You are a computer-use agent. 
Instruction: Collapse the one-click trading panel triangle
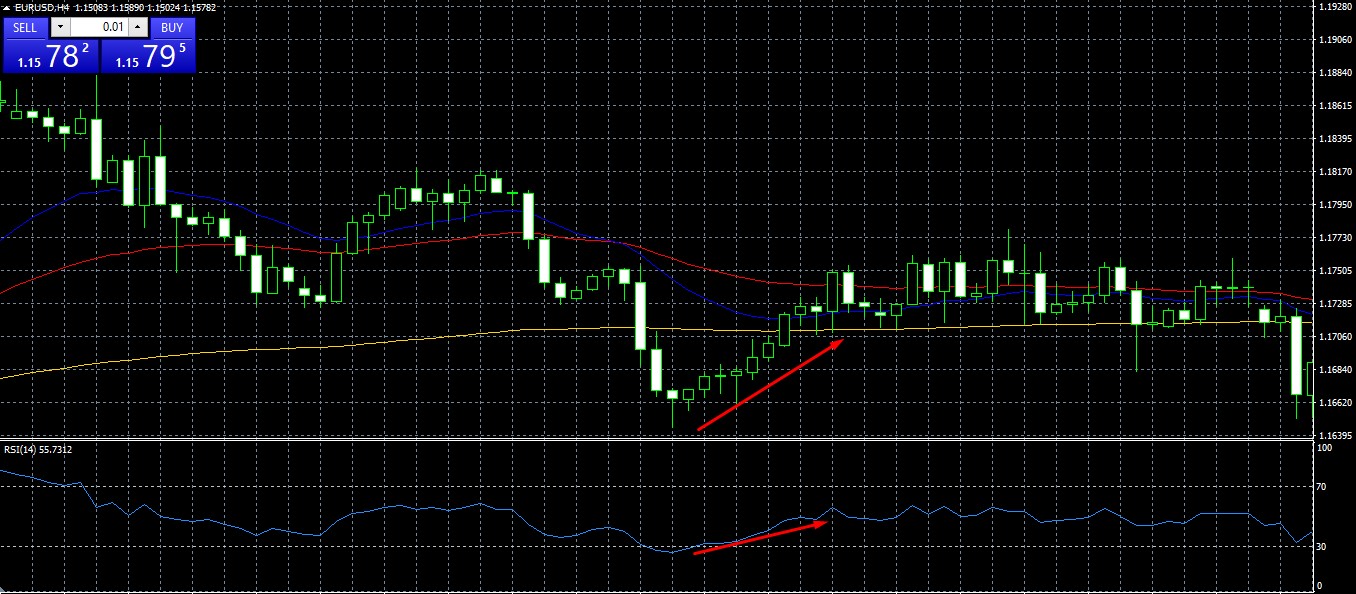(7, 8)
